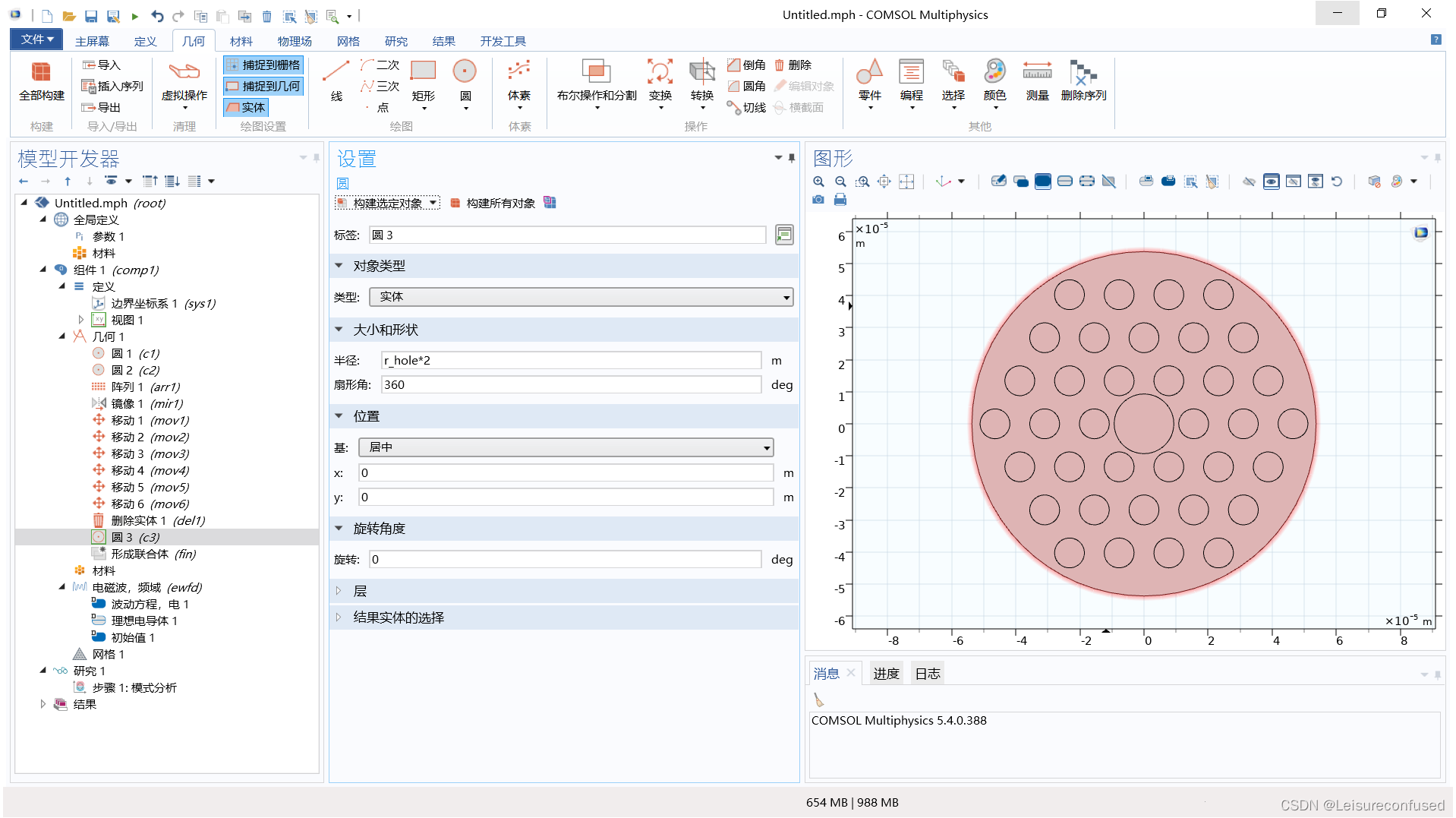
Task: Click the 切线 tangent tool
Action: click(x=747, y=108)
